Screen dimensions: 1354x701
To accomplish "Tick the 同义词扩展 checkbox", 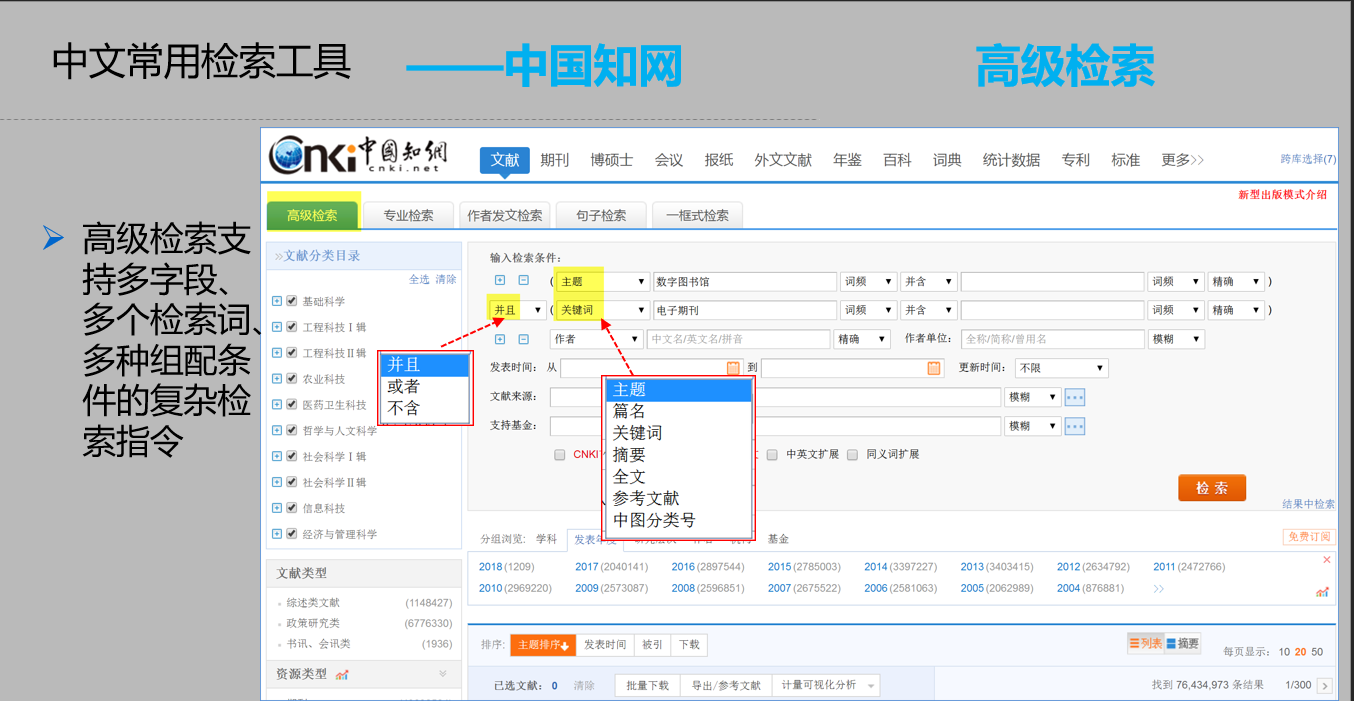I will 852,454.
